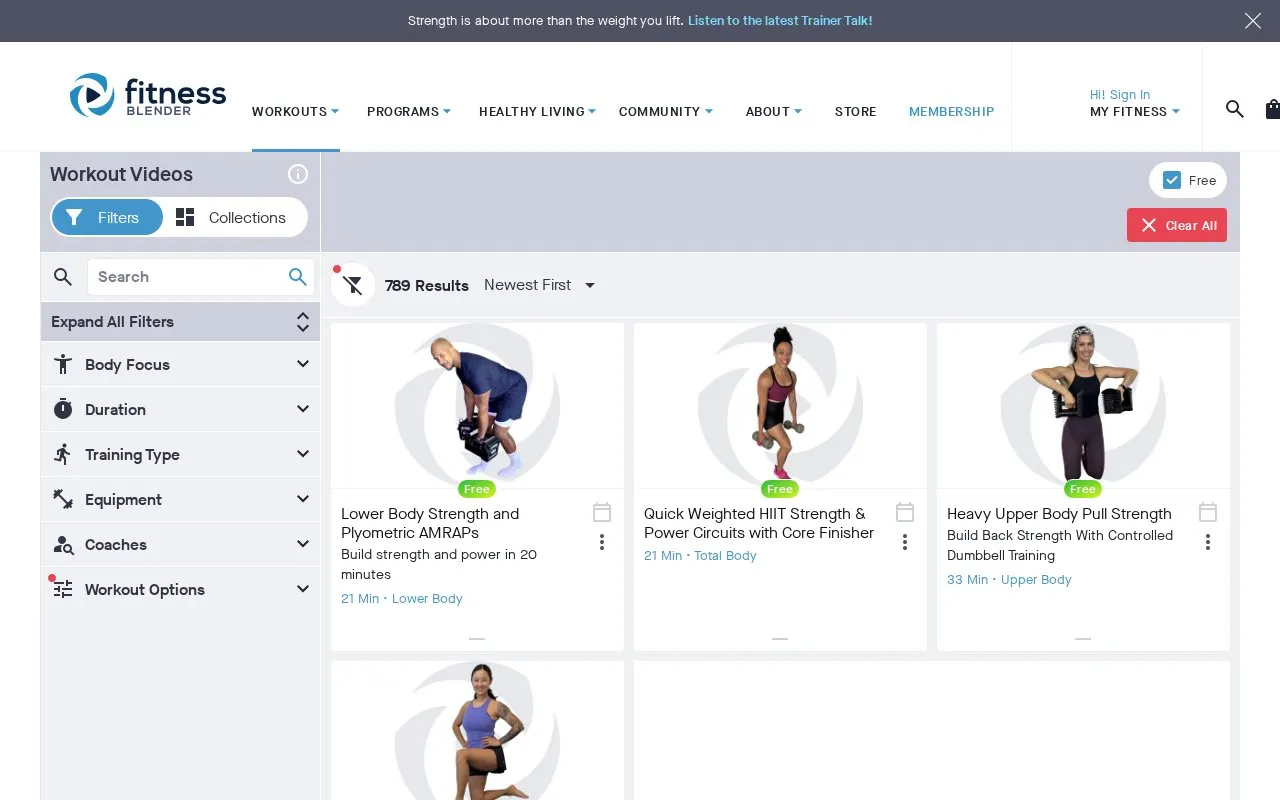Open the kneeling woman workout thumbnail

pyautogui.click(x=477, y=730)
